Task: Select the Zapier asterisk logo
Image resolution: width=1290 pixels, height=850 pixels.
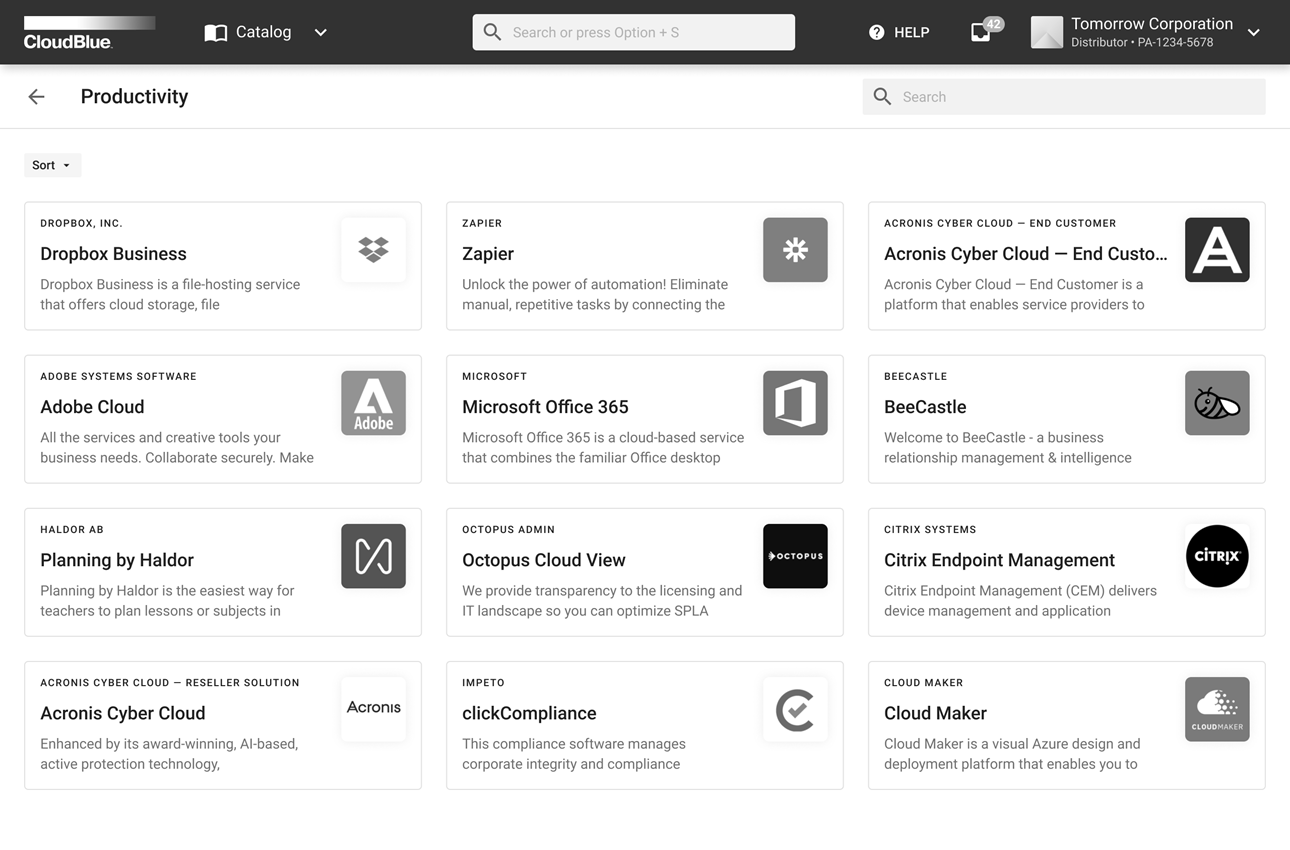Action: (x=795, y=250)
